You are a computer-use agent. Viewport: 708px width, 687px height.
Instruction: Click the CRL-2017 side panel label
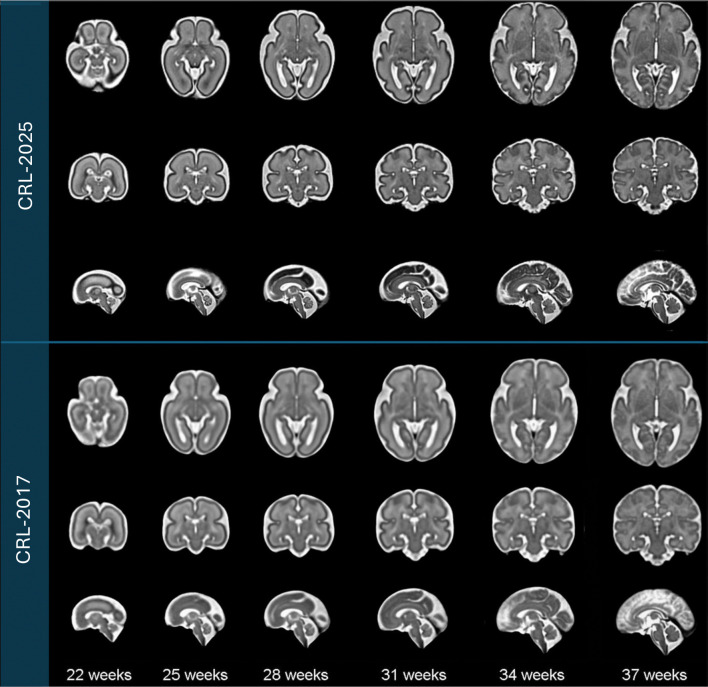pyautogui.click(x=24, y=513)
